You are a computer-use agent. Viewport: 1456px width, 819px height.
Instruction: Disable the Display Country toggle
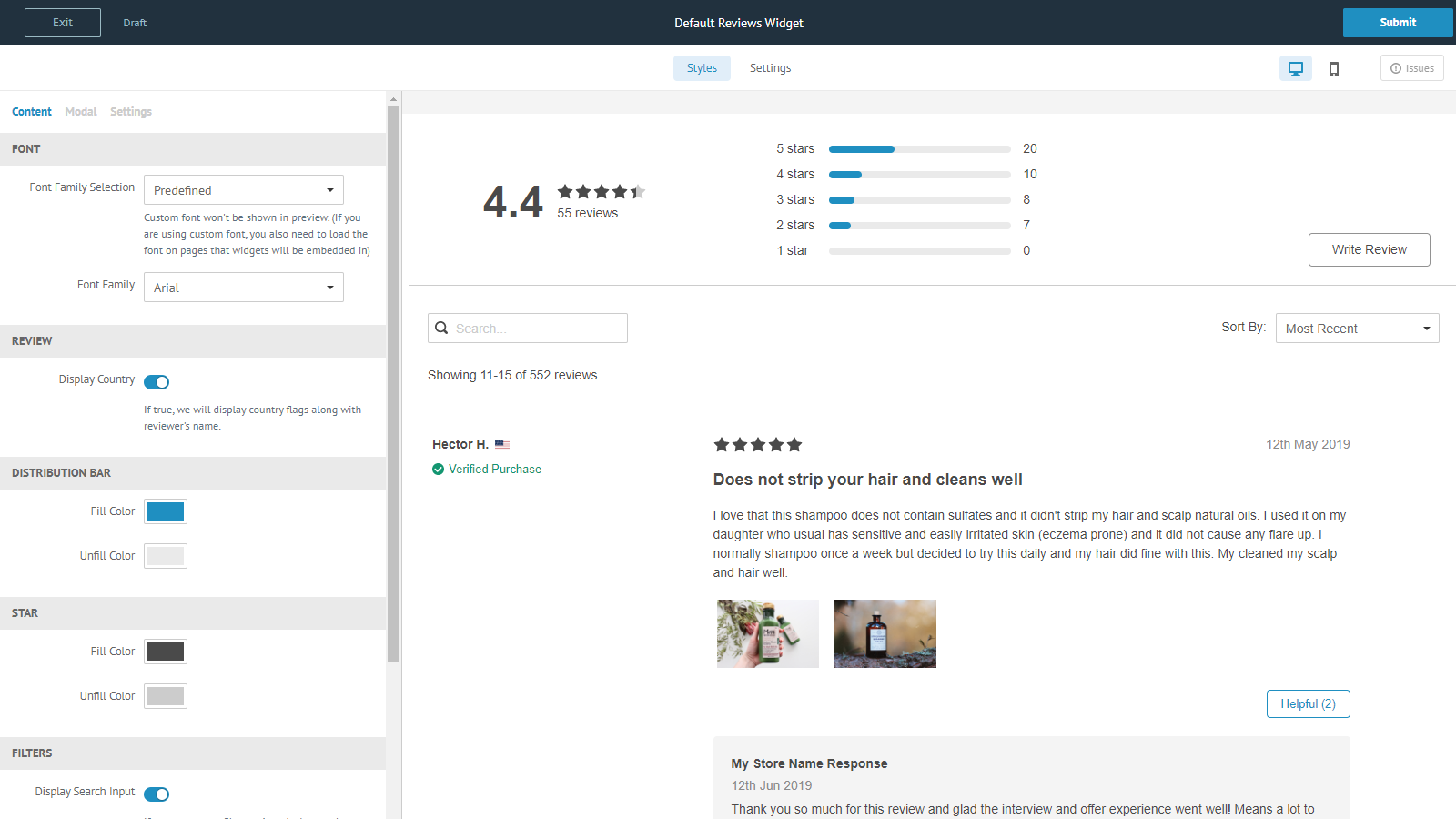(157, 382)
